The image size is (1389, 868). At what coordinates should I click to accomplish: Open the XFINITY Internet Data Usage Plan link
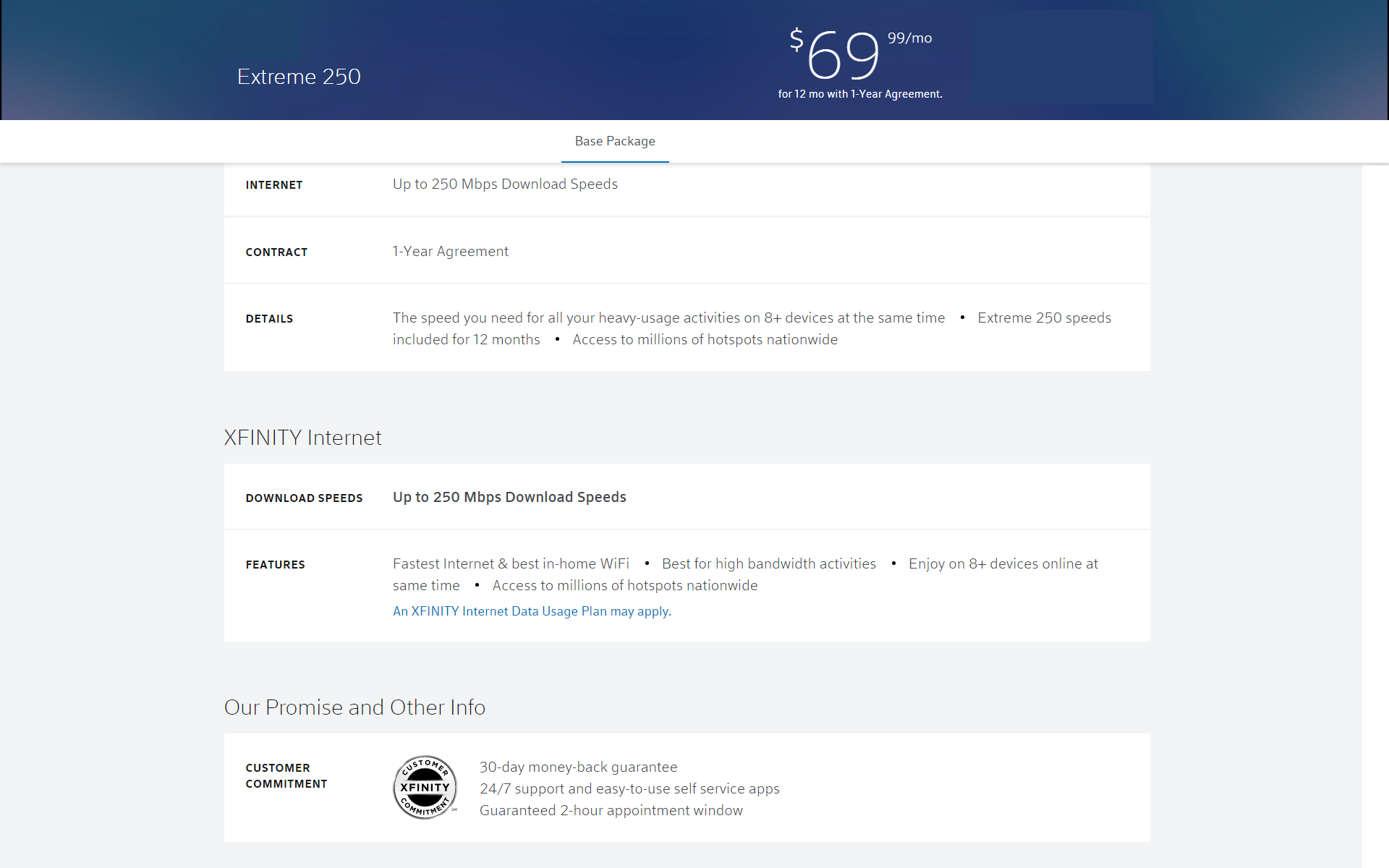click(x=532, y=611)
